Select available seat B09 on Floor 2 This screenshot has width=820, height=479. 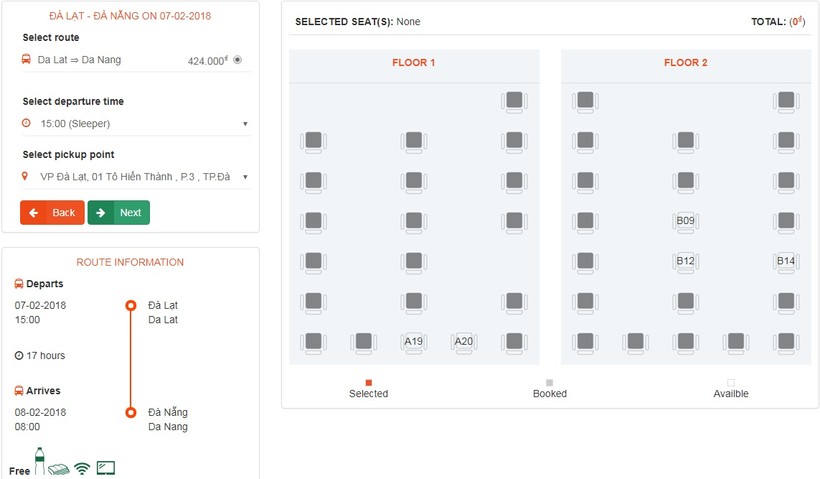coord(686,222)
